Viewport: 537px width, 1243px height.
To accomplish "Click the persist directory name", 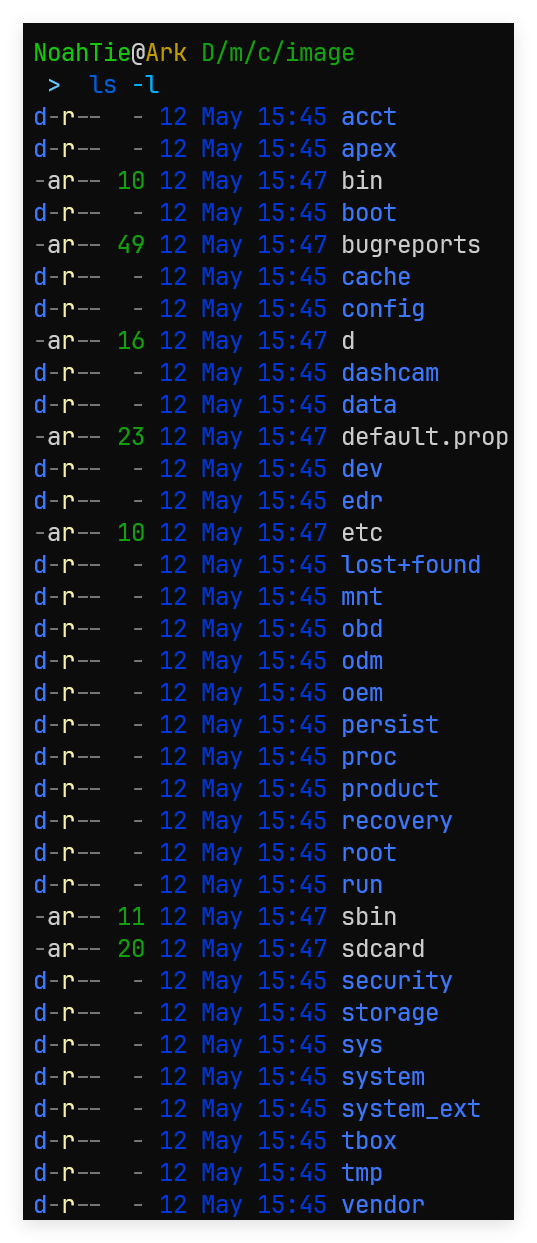I will click(390, 725).
